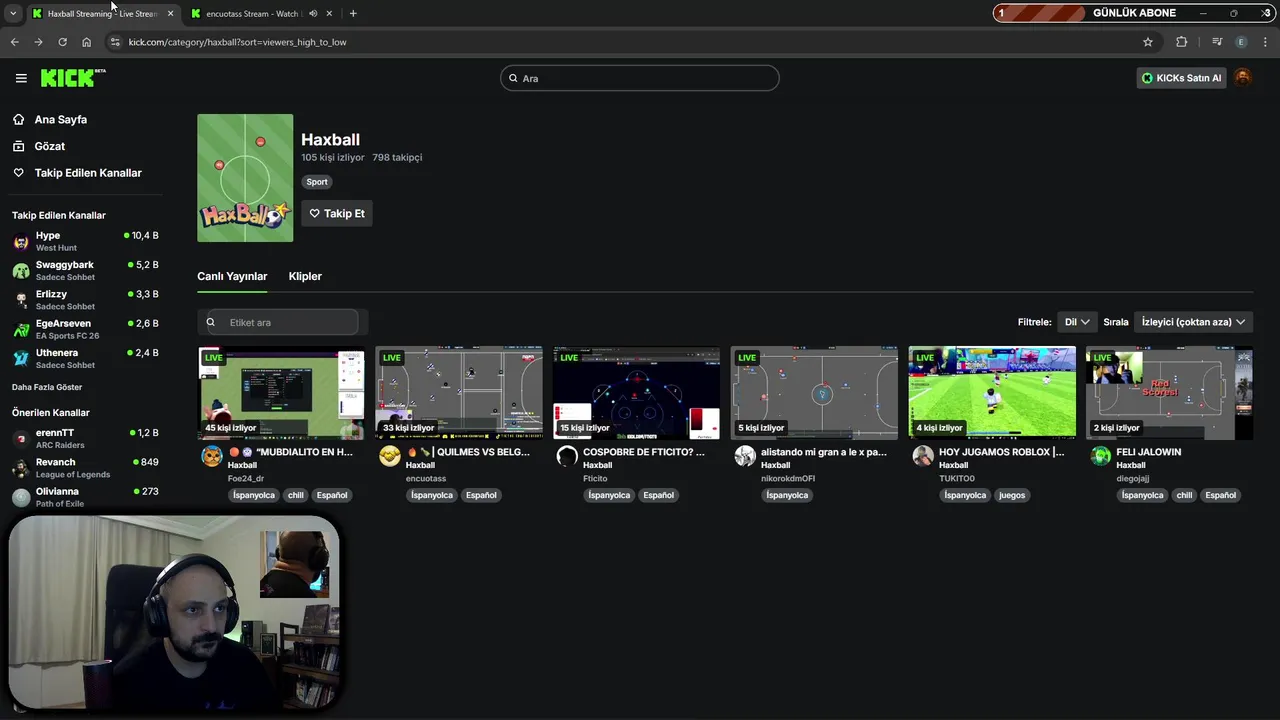Click browser home button

(x=86, y=42)
